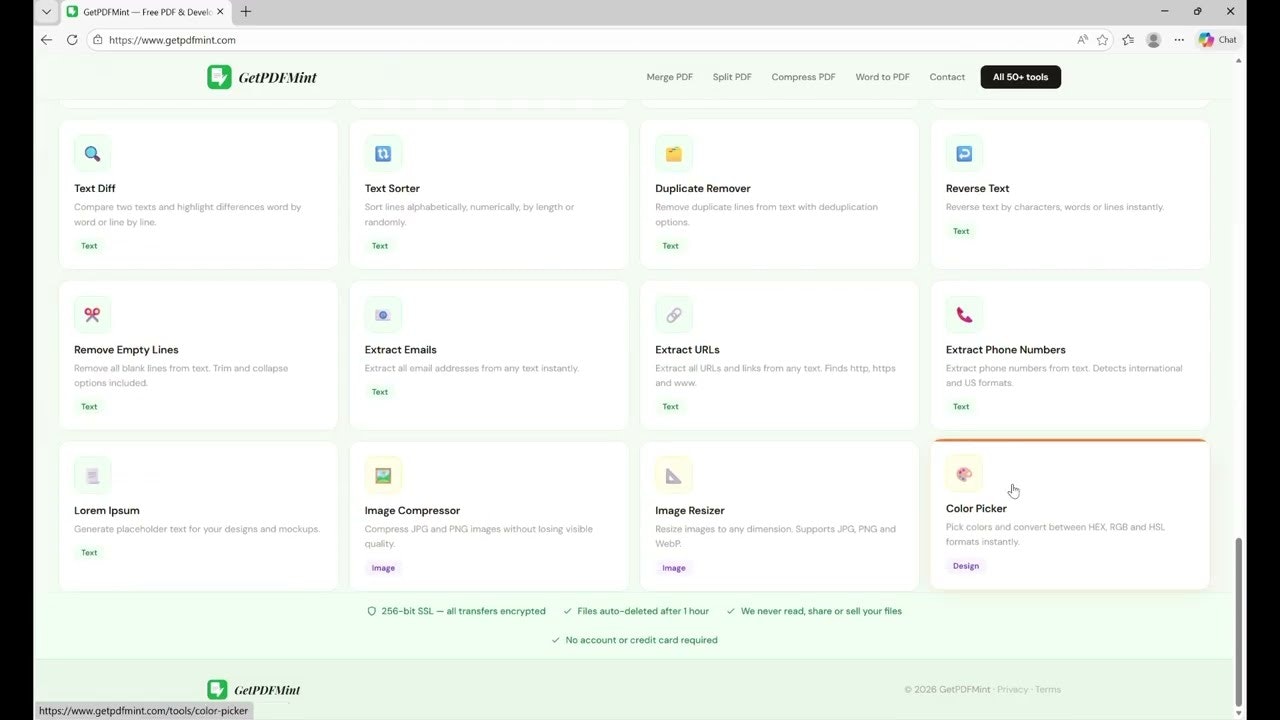1280x720 pixels.
Task: Open the Duplicate Remover tool title
Action: coord(703,188)
